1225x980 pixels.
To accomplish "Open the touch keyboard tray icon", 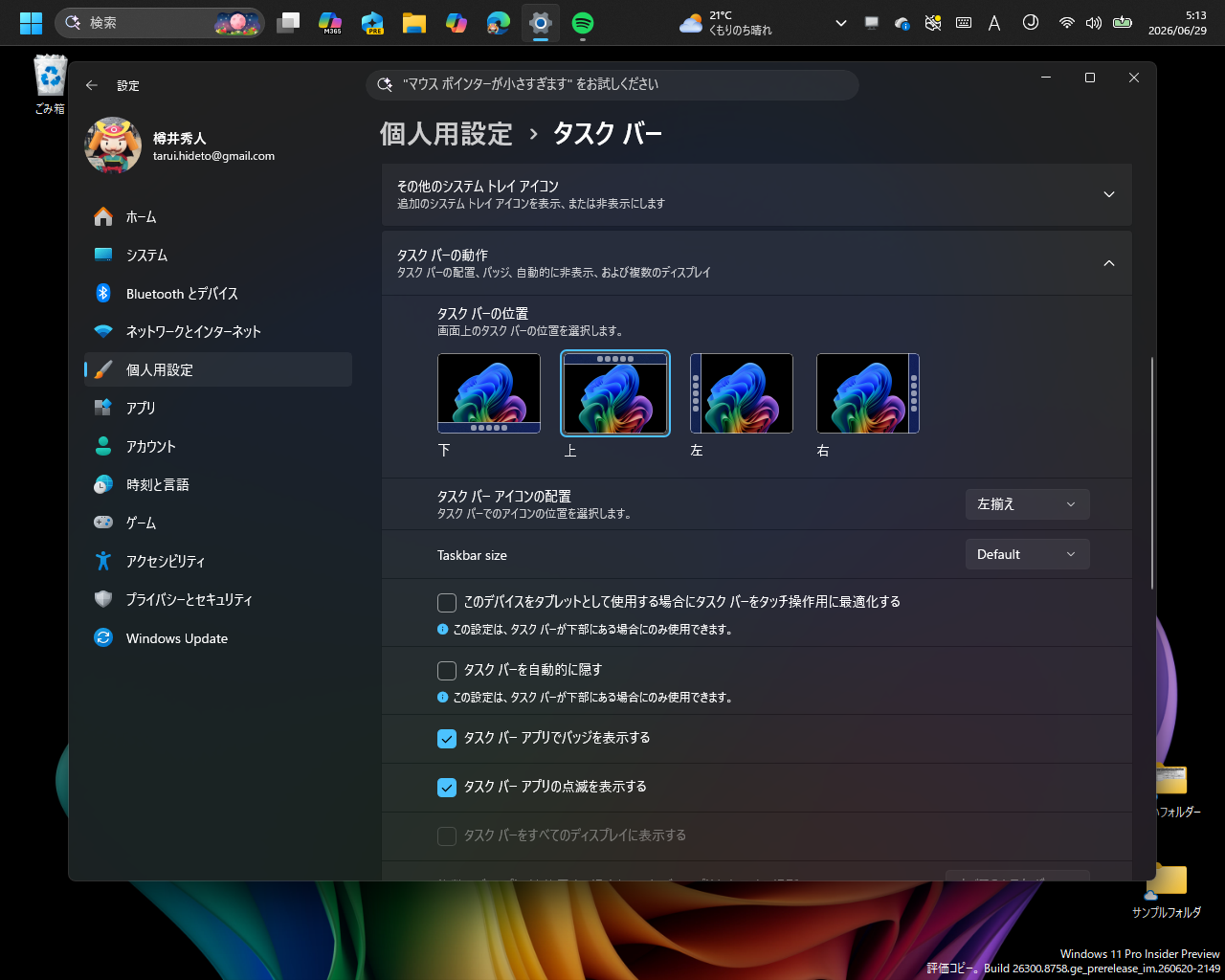I will click(964, 23).
